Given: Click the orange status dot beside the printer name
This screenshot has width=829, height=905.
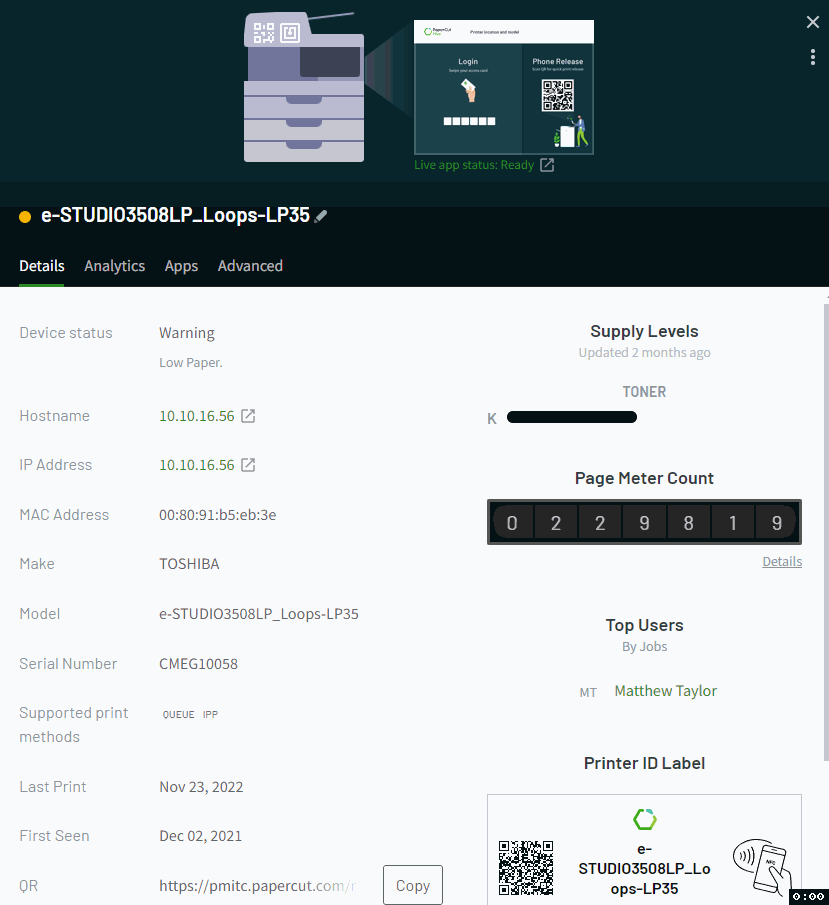Looking at the screenshot, I should coord(25,215).
